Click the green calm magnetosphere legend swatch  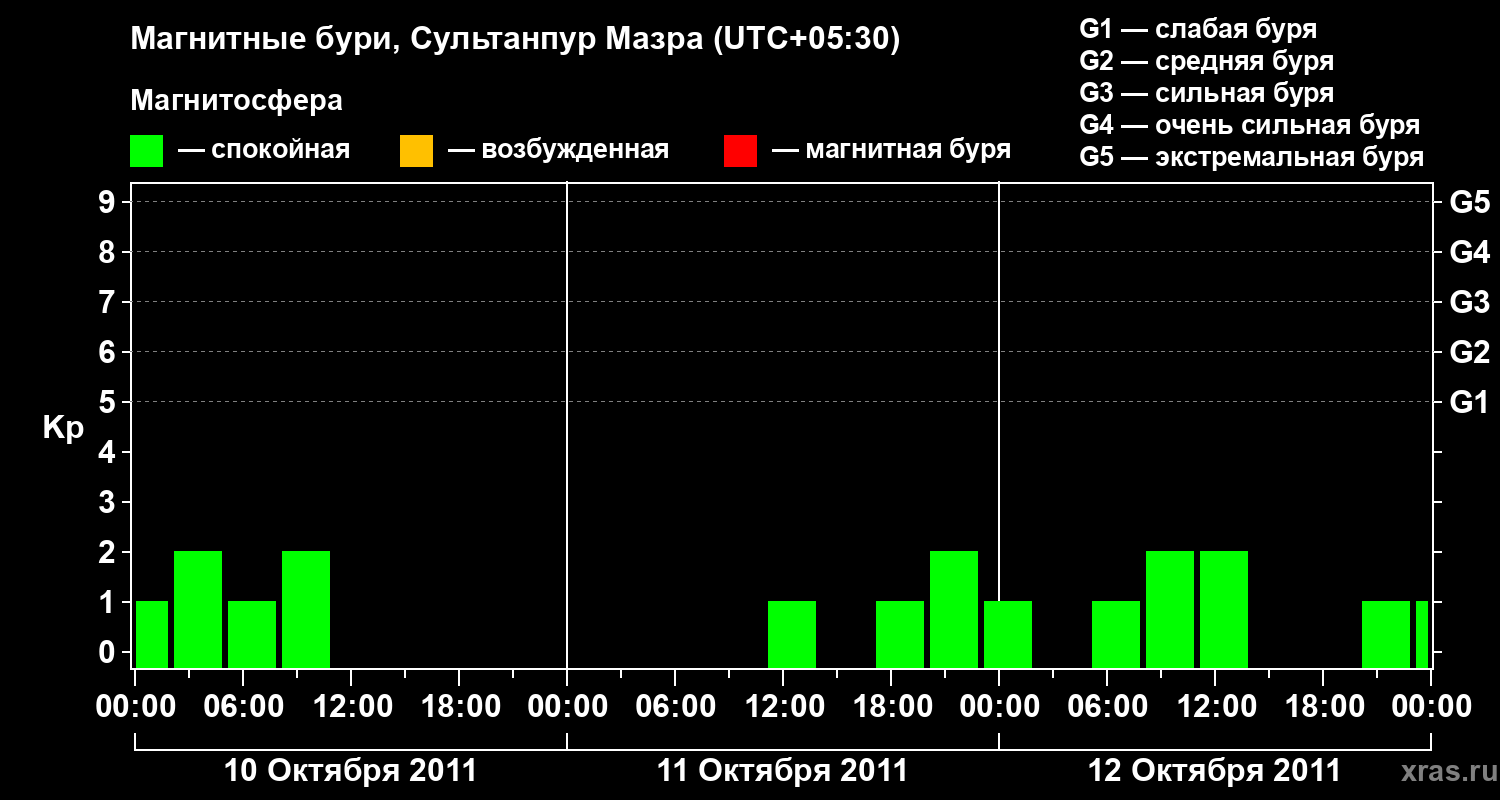pyautogui.click(x=147, y=151)
